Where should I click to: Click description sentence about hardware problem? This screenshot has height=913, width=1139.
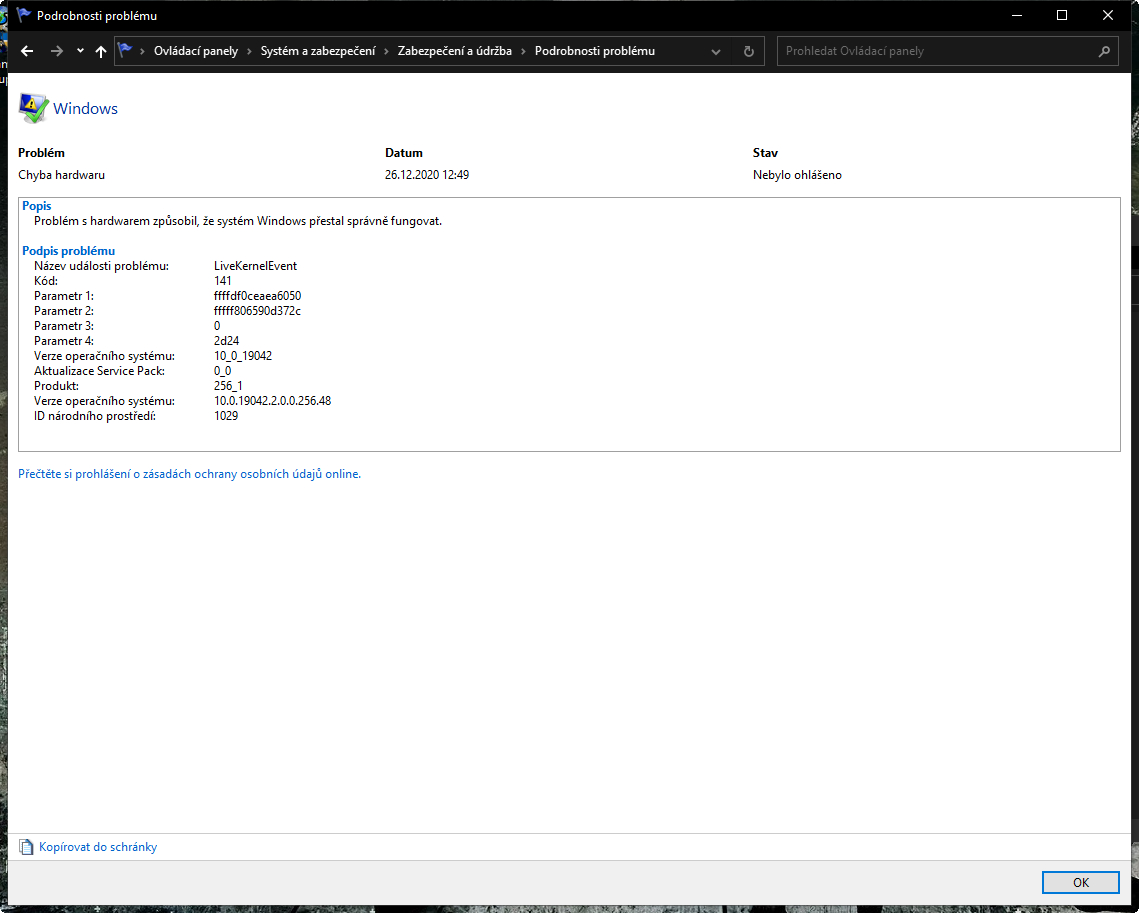pos(238,221)
